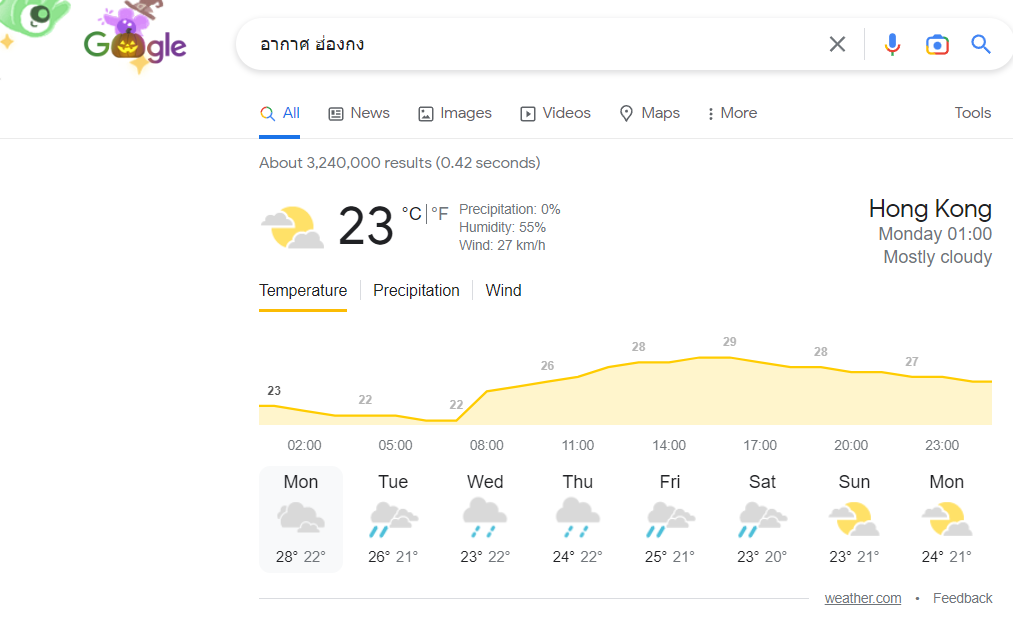Send Feedback on the weather card
Image resolution: width=1013 pixels, height=633 pixels.
tap(962, 598)
